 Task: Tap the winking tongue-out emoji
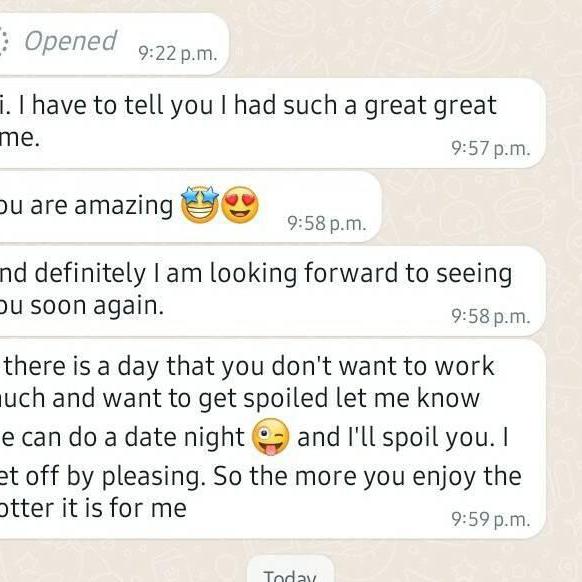coord(271,437)
